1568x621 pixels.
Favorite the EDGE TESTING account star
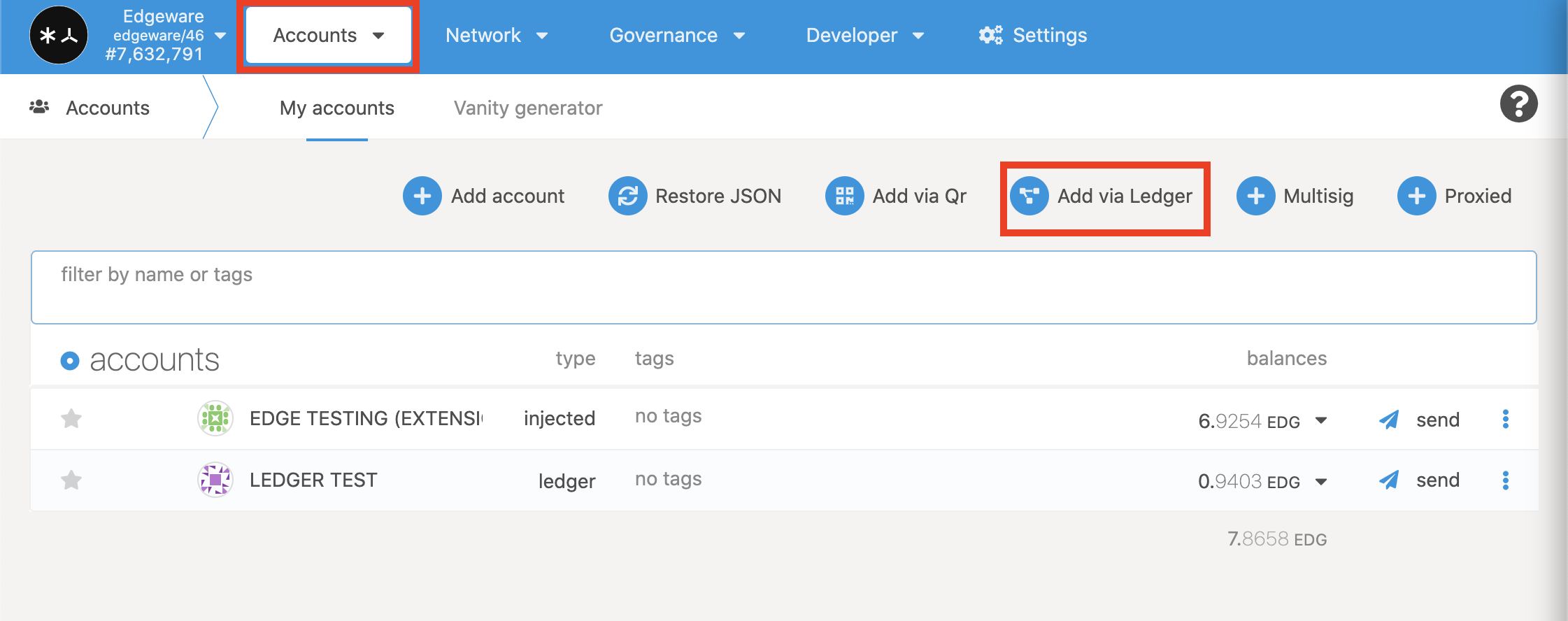tap(71, 419)
